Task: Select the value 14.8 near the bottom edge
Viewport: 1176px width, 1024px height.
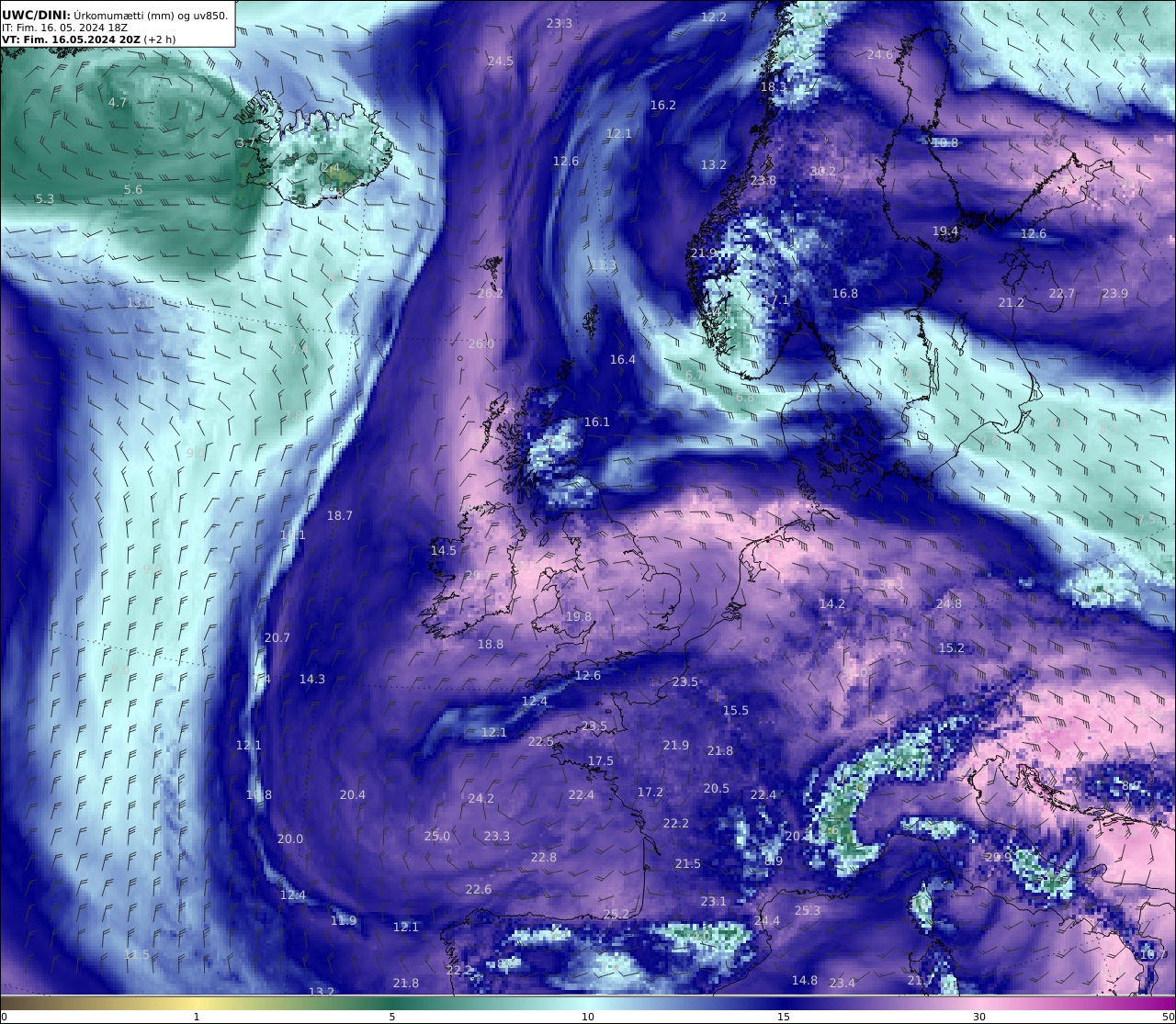Action: tap(805, 980)
